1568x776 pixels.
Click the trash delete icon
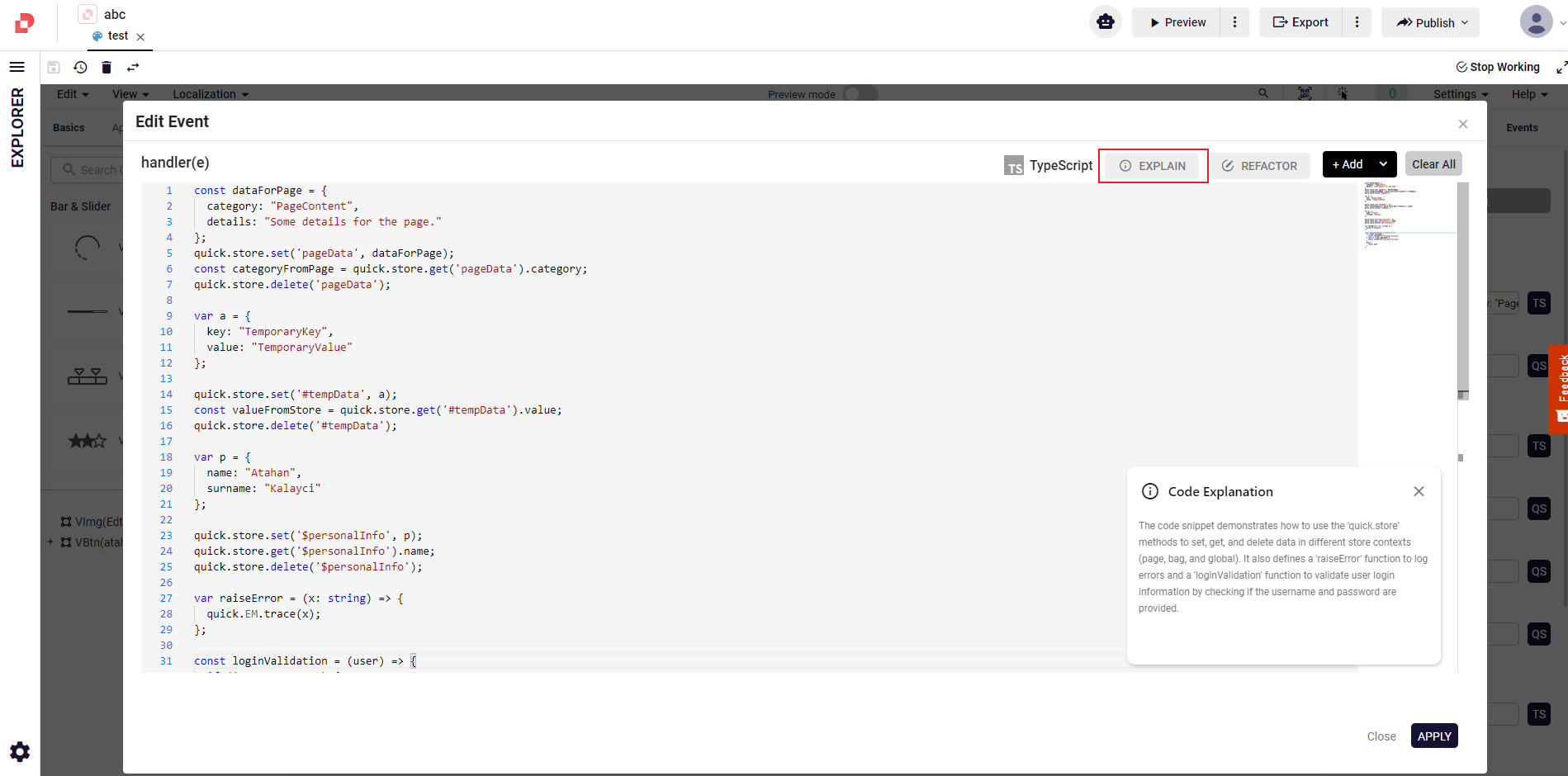tap(107, 68)
